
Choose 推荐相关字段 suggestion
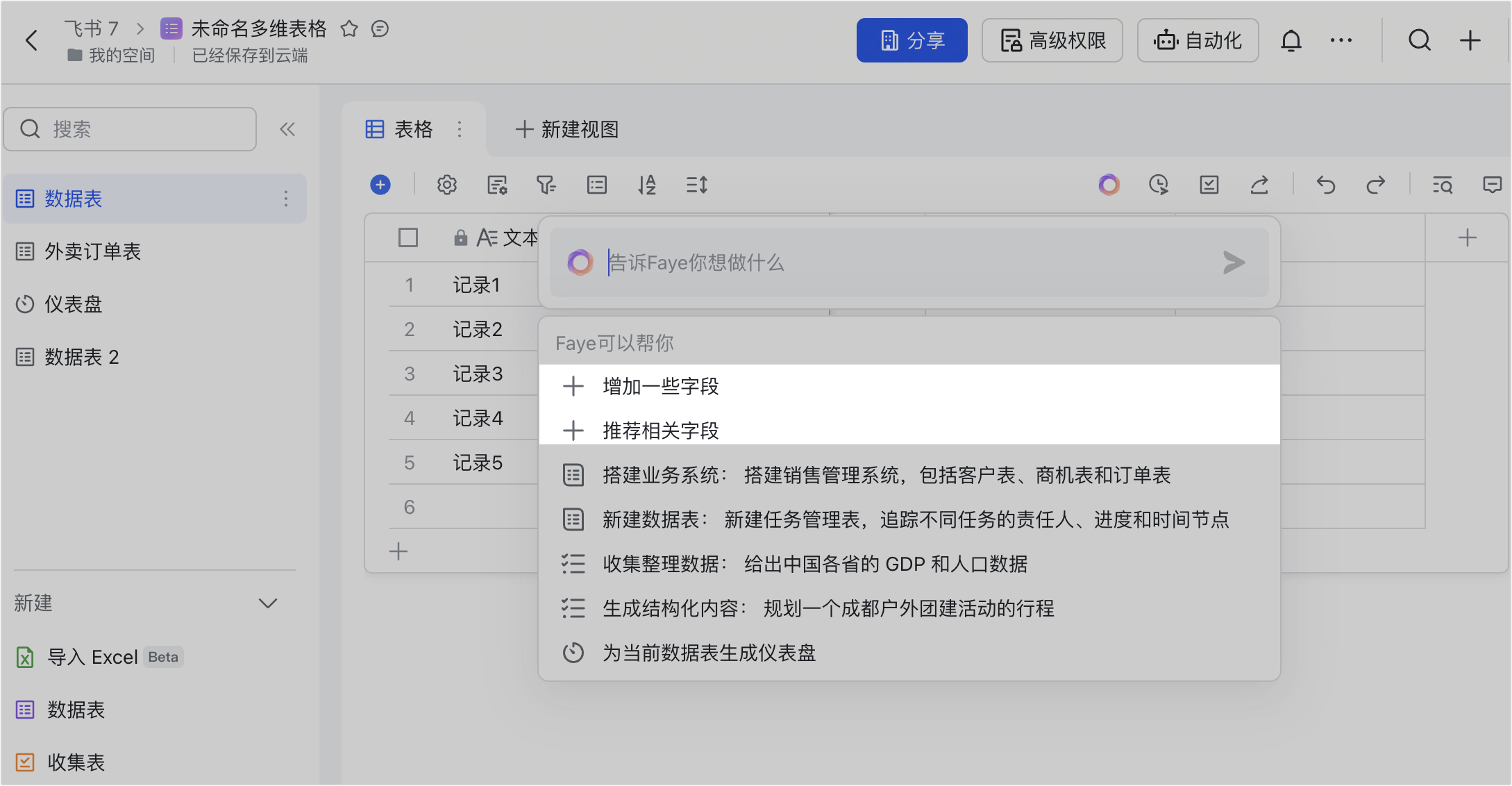(x=909, y=430)
